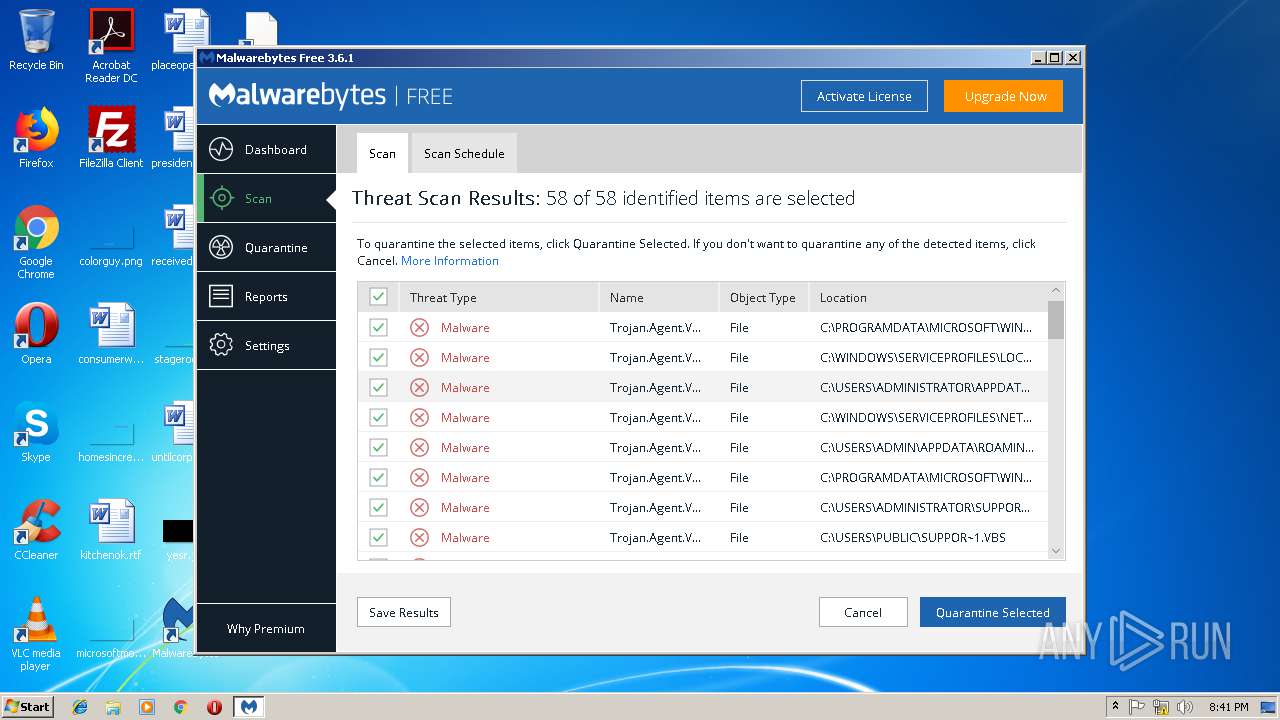
Task: Click Action Center flag tray icon
Action: coord(1137,707)
